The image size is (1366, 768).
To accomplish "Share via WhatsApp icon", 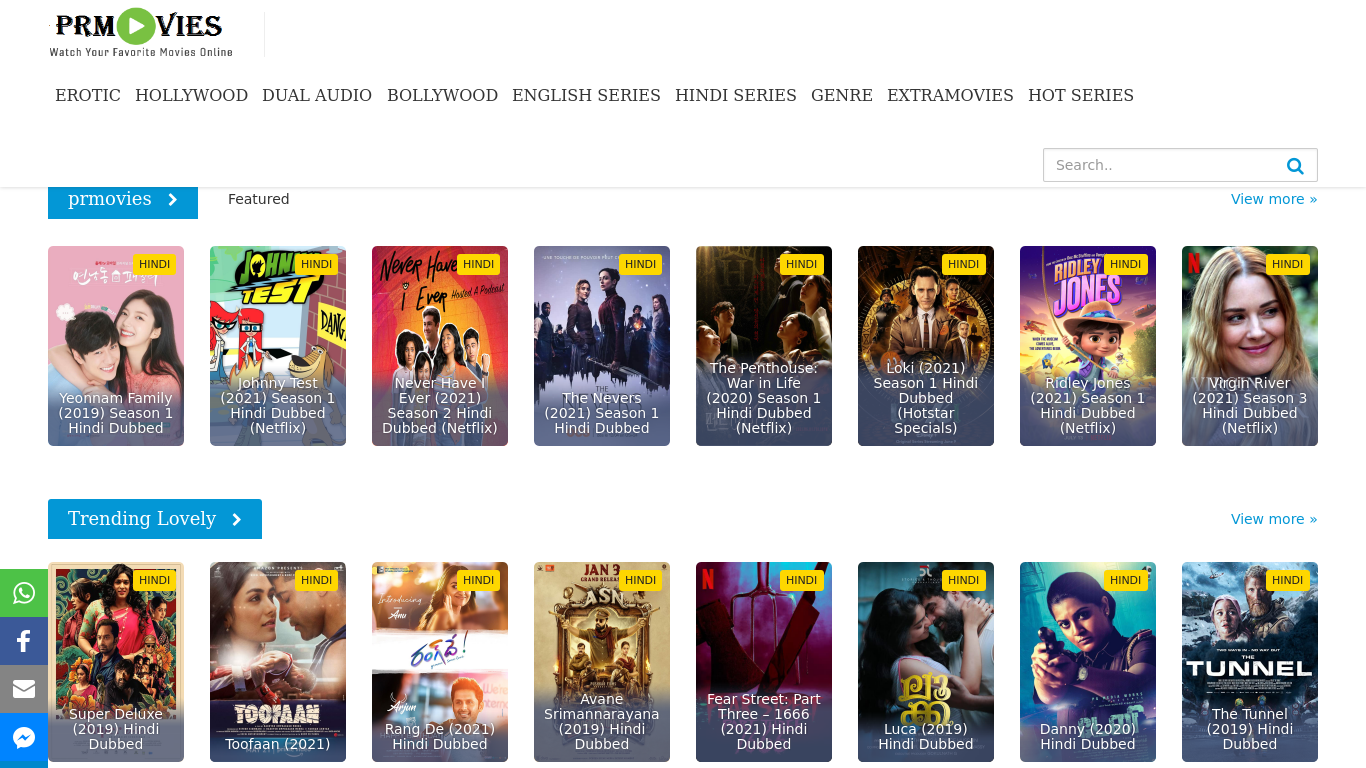I will pyautogui.click(x=24, y=593).
